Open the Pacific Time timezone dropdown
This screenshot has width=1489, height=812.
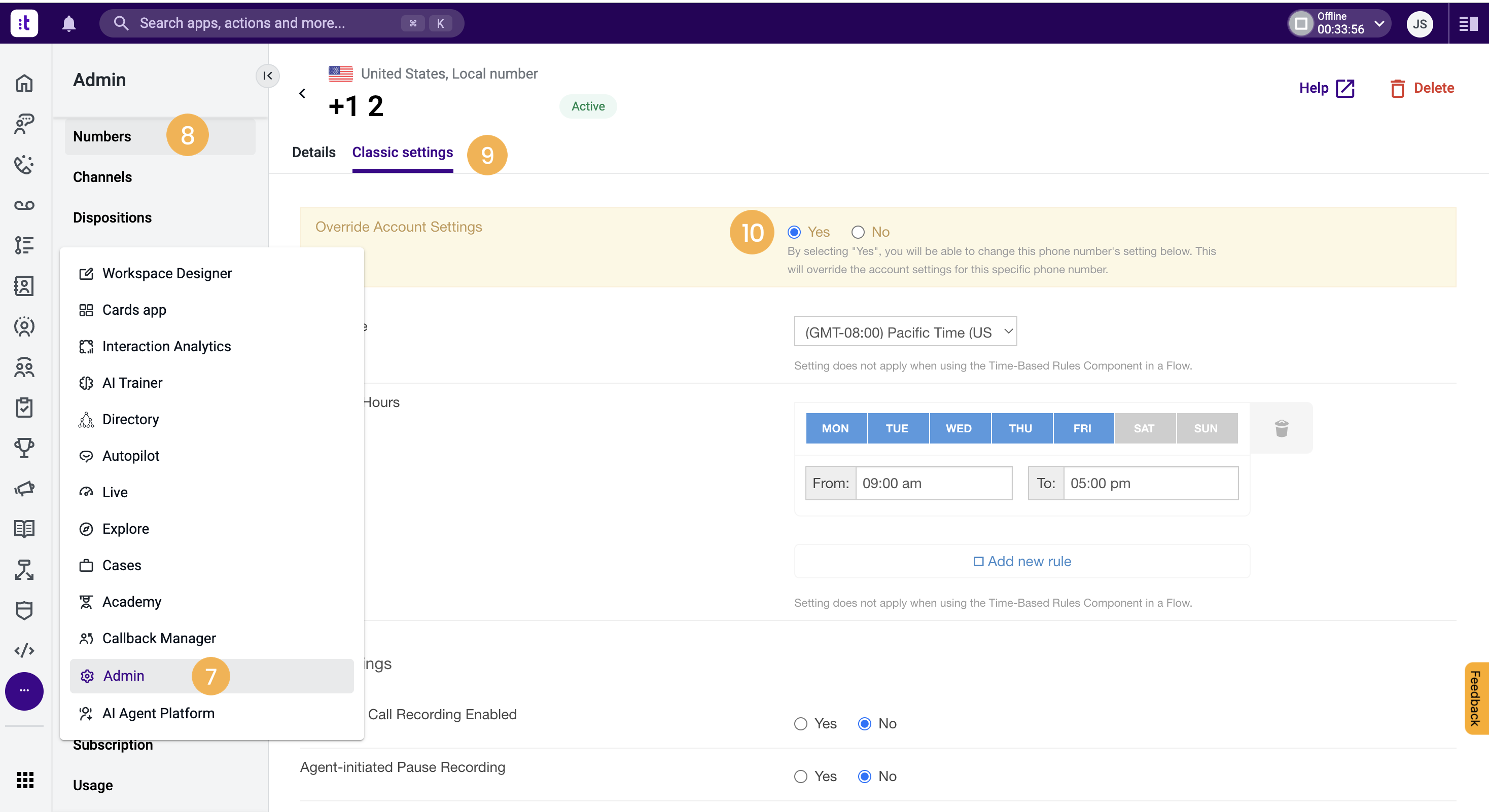(905, 331)
